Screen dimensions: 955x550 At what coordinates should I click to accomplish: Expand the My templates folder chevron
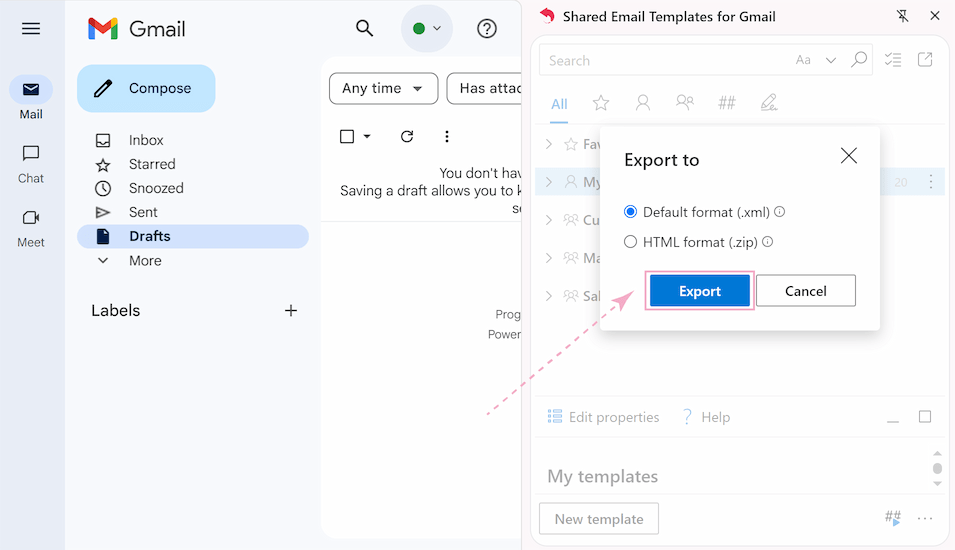pos(549,182)
